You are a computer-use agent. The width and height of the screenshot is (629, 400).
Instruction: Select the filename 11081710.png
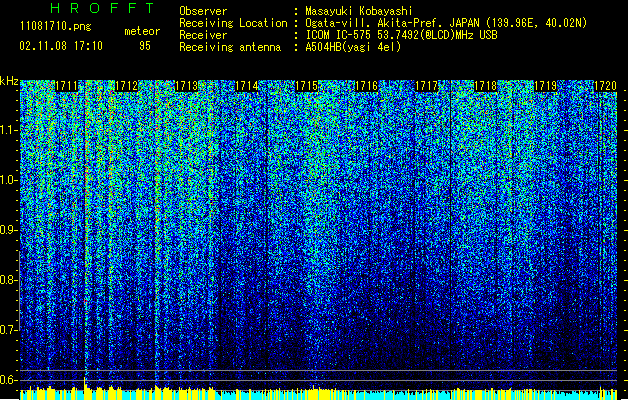click(56, 27)
